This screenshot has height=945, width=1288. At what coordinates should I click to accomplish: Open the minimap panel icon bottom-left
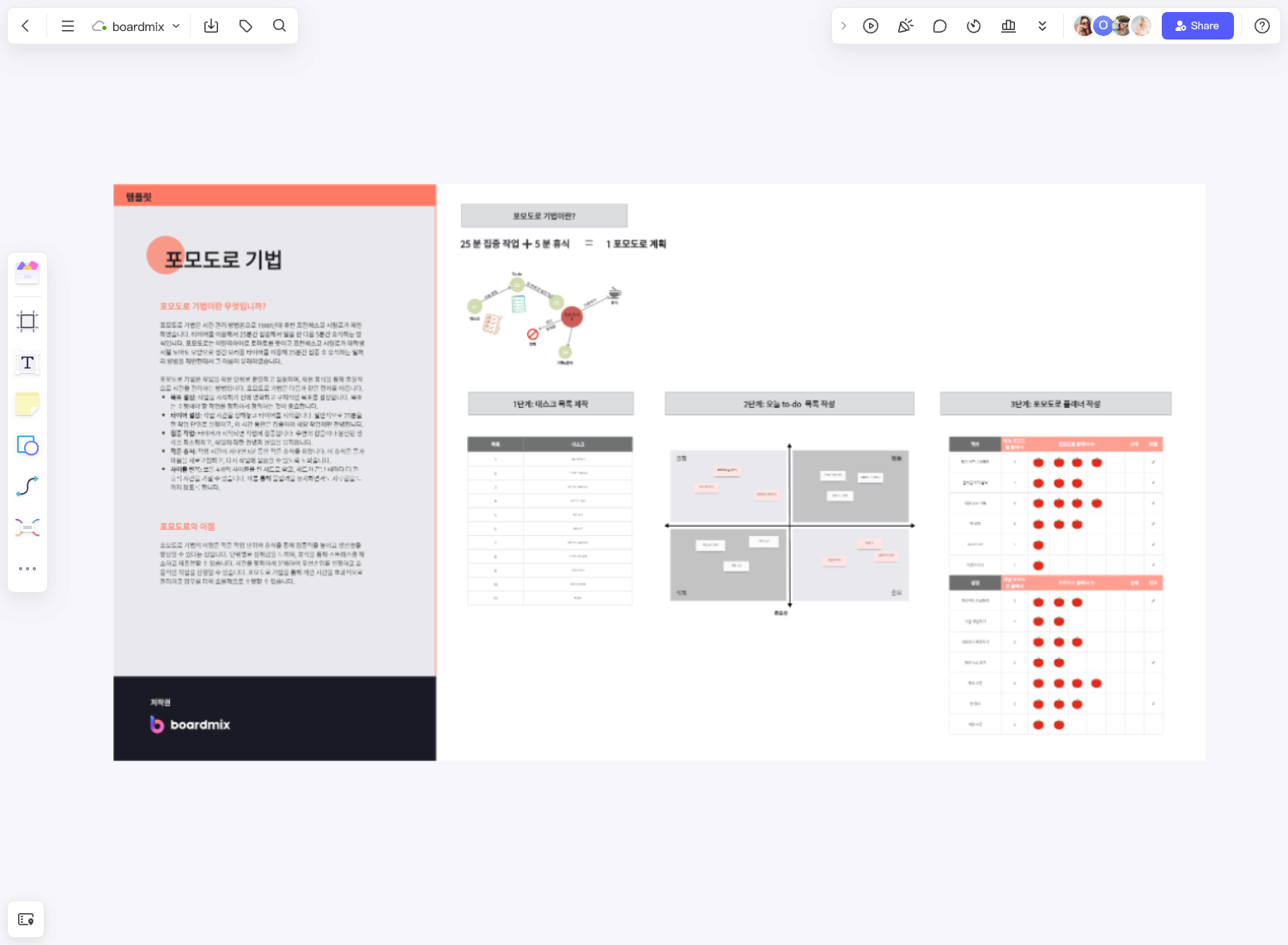26,919
